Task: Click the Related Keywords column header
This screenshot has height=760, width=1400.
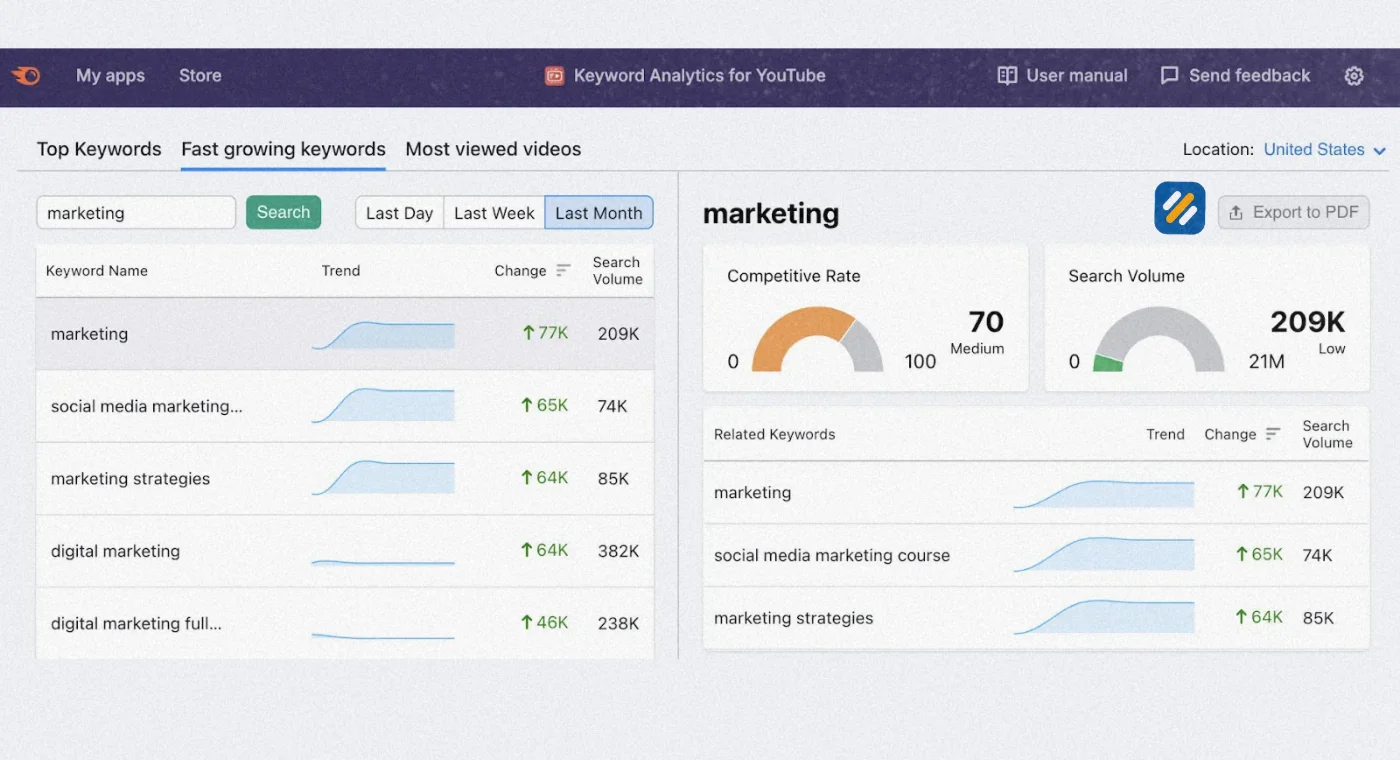Action: click(774, 434)
